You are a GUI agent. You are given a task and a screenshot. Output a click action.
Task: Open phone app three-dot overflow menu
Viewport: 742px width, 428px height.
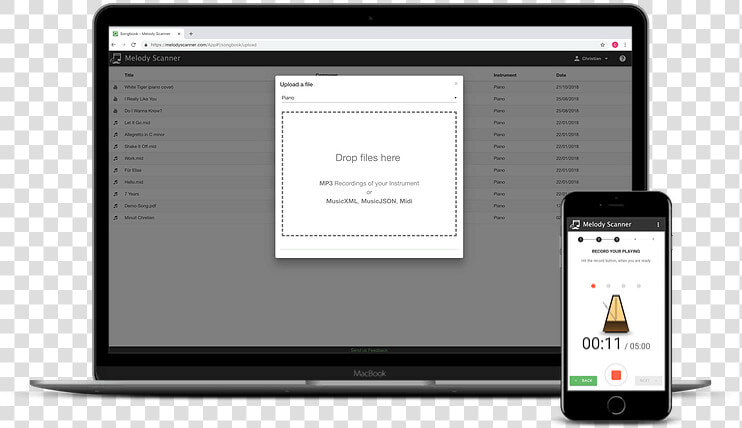pyautogui.click(x=658, y=224)
